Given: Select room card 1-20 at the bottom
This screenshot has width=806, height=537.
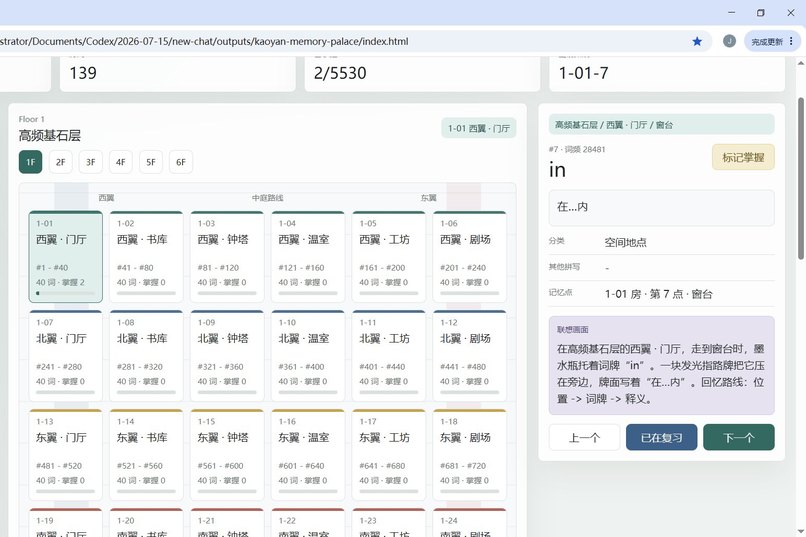Looking at the screenshot, I should pyautogui.click(x=146, y=523).
